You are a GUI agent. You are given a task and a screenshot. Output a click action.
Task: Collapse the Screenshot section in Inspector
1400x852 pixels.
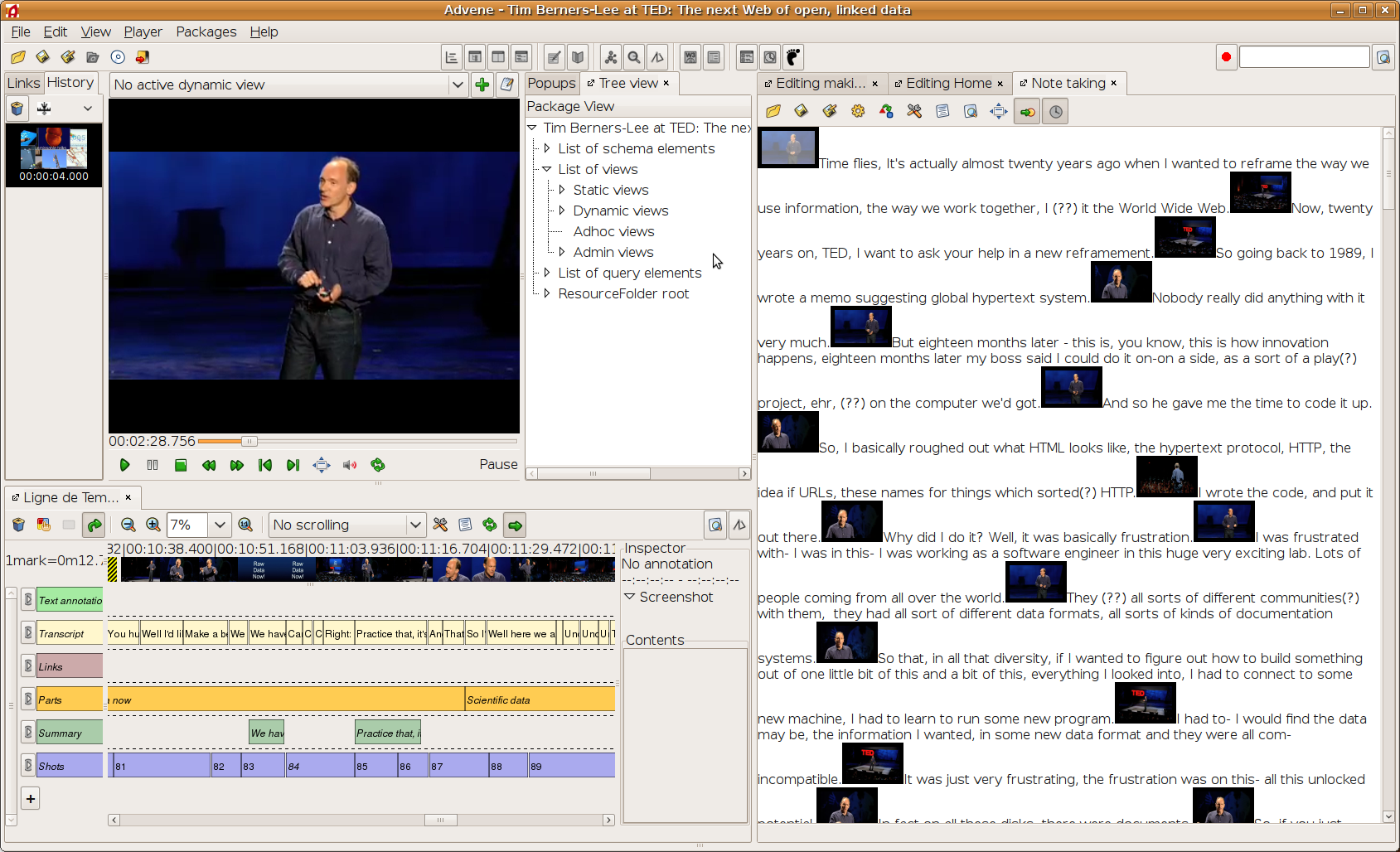630,597
